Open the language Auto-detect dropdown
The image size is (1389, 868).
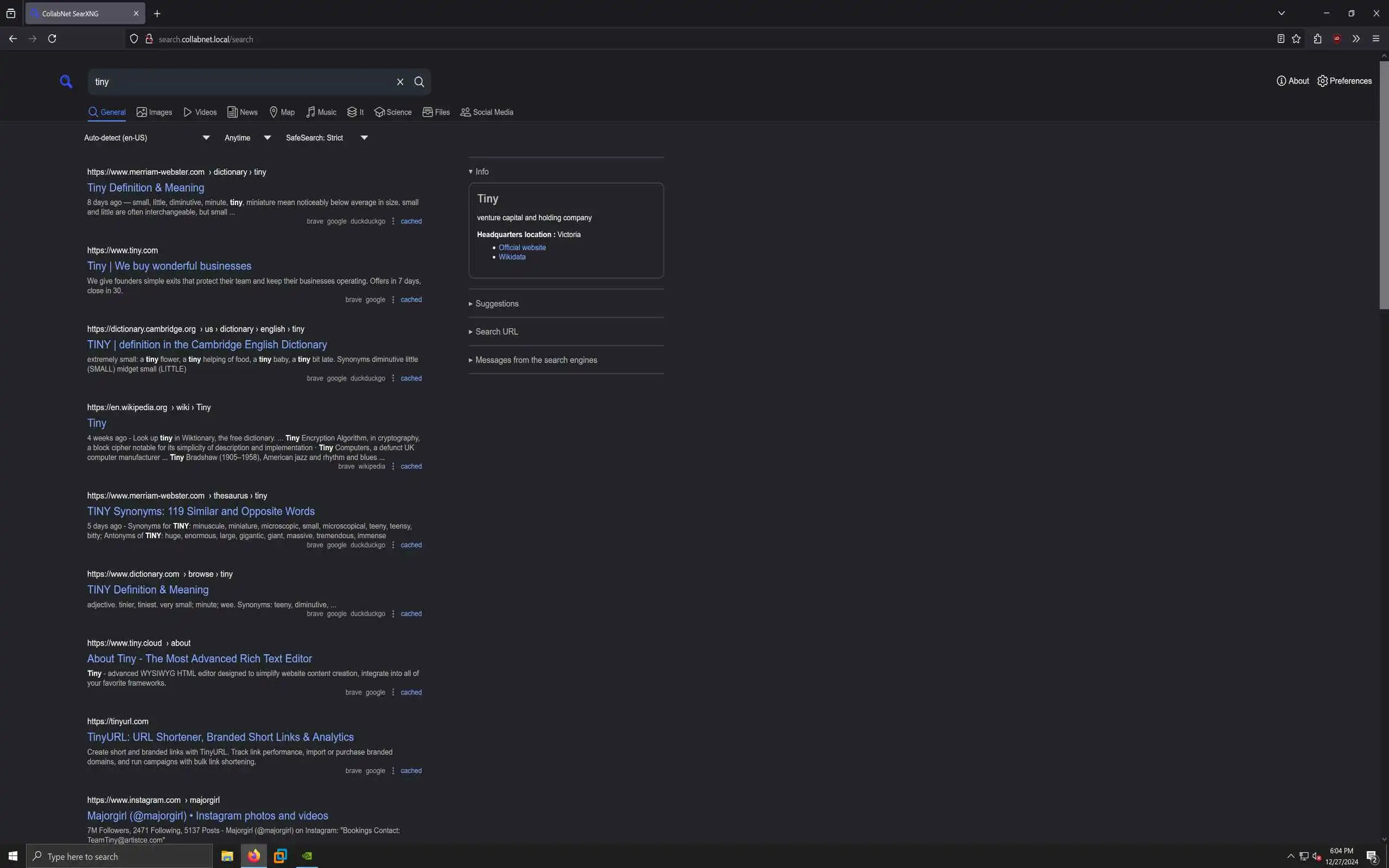point(147,138)
